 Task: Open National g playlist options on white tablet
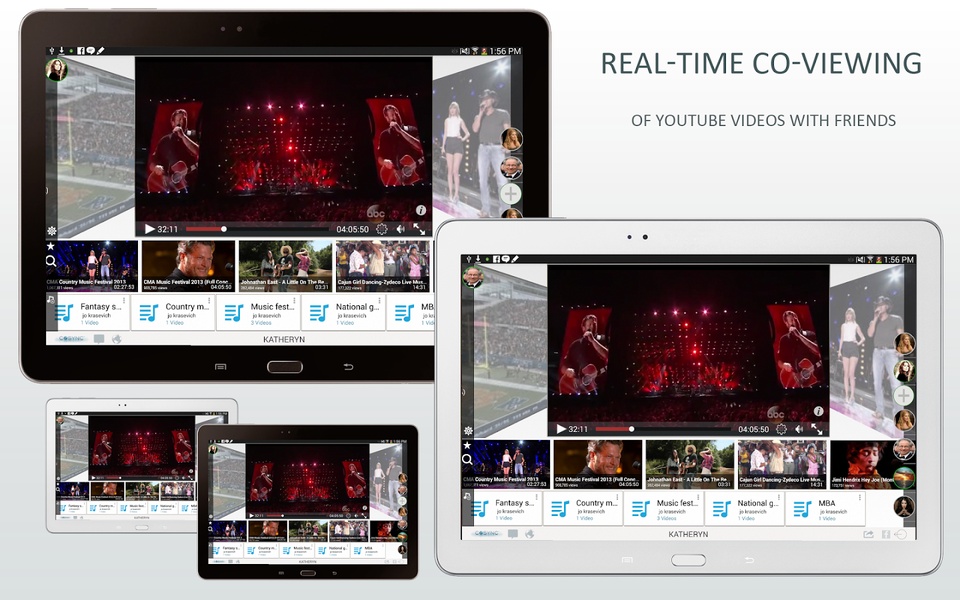(x=779, y=498)
